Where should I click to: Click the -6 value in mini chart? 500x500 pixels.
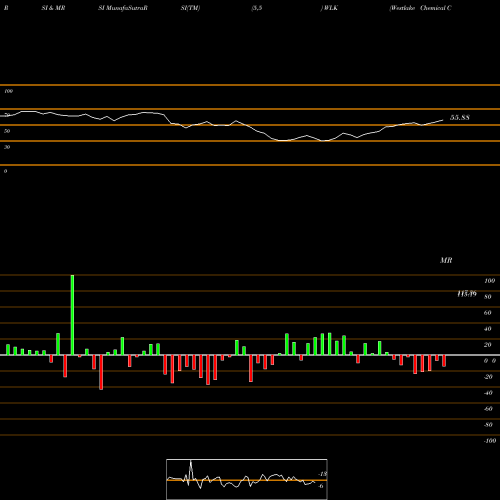[321, 486]
